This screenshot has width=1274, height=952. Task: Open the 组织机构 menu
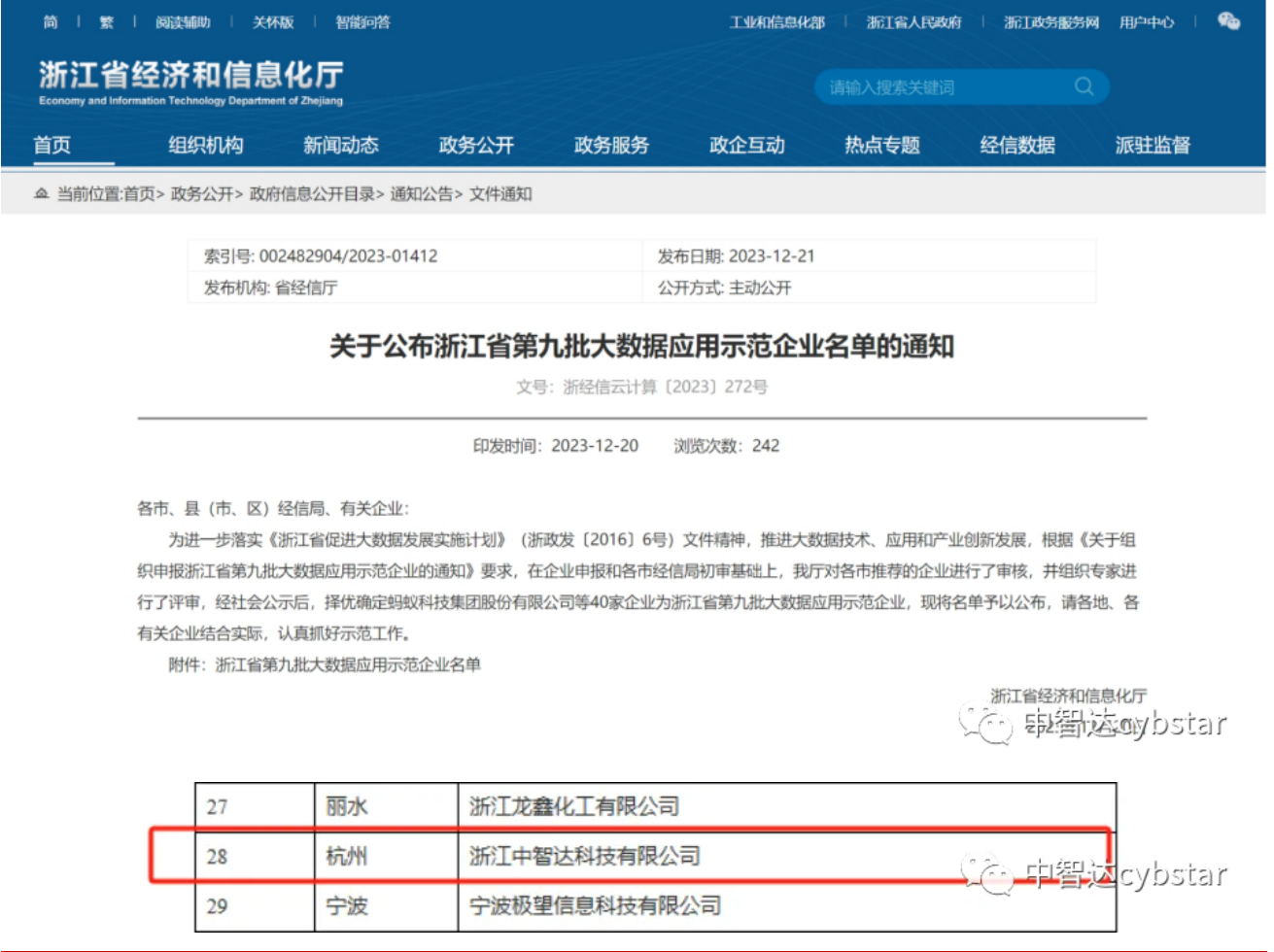(205, 145)
